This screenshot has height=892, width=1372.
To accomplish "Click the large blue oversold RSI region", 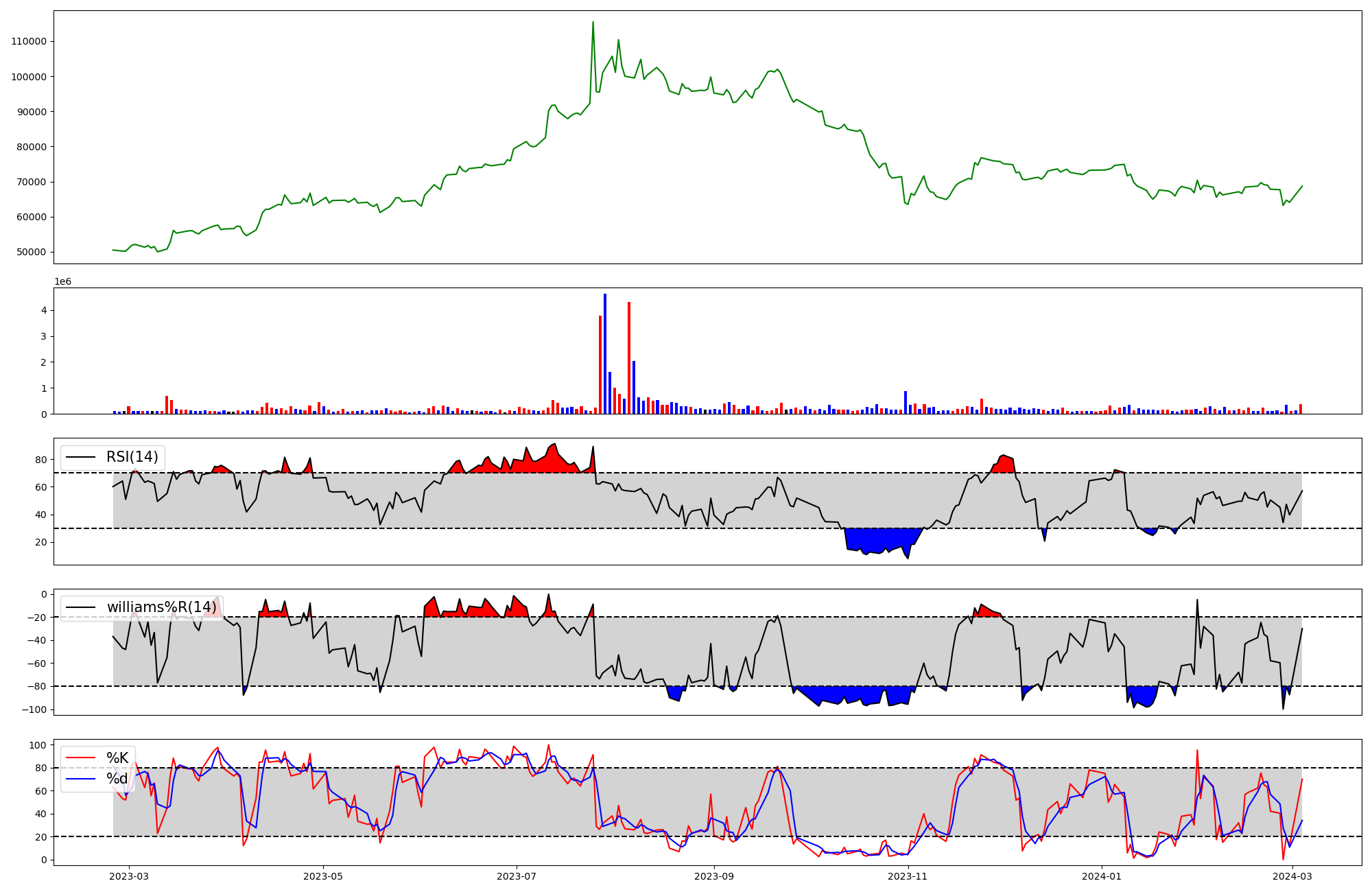I will coord(878,540).
